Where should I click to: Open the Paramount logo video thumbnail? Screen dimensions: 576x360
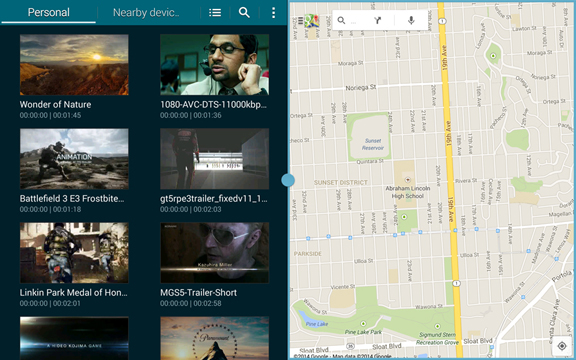point(215,338)
